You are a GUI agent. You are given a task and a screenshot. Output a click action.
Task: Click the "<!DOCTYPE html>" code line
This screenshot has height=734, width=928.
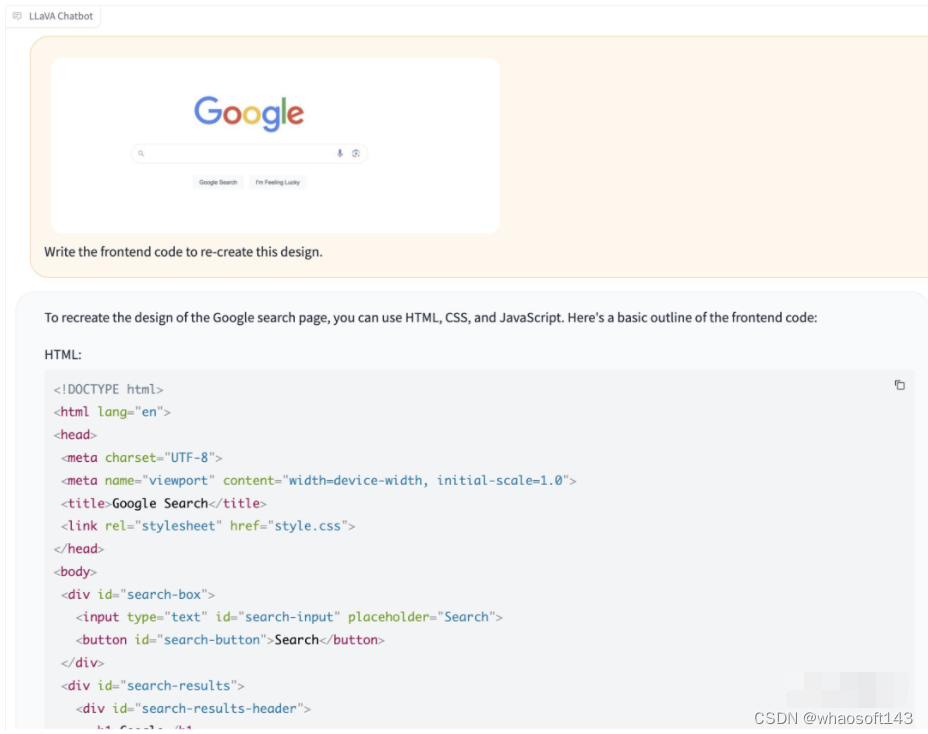(x=108, y=389)
